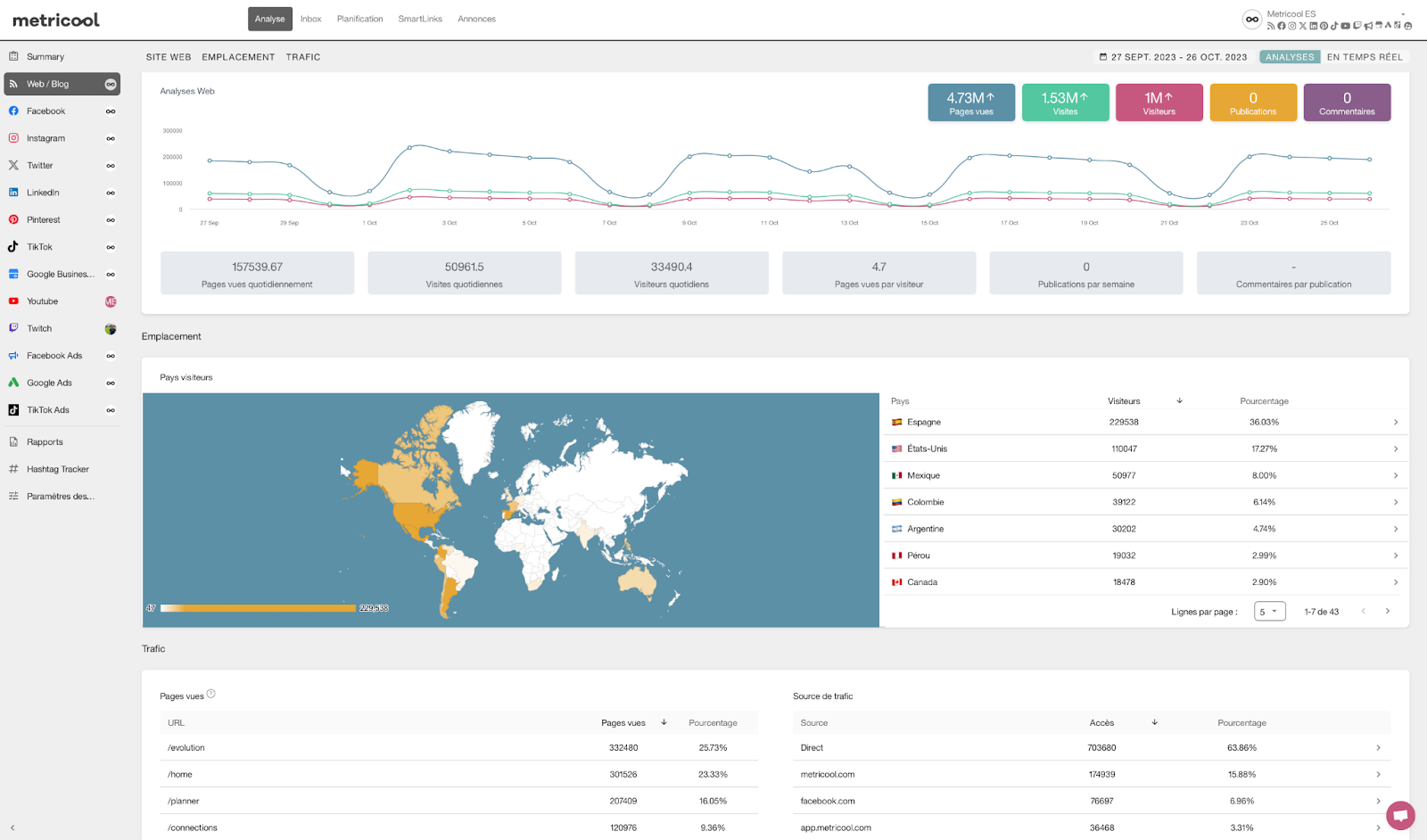This screenshot has width=1427, height=840.
Task: Switch to EN TEMPS RÉEL view
Action: [x=1365, y=57]
